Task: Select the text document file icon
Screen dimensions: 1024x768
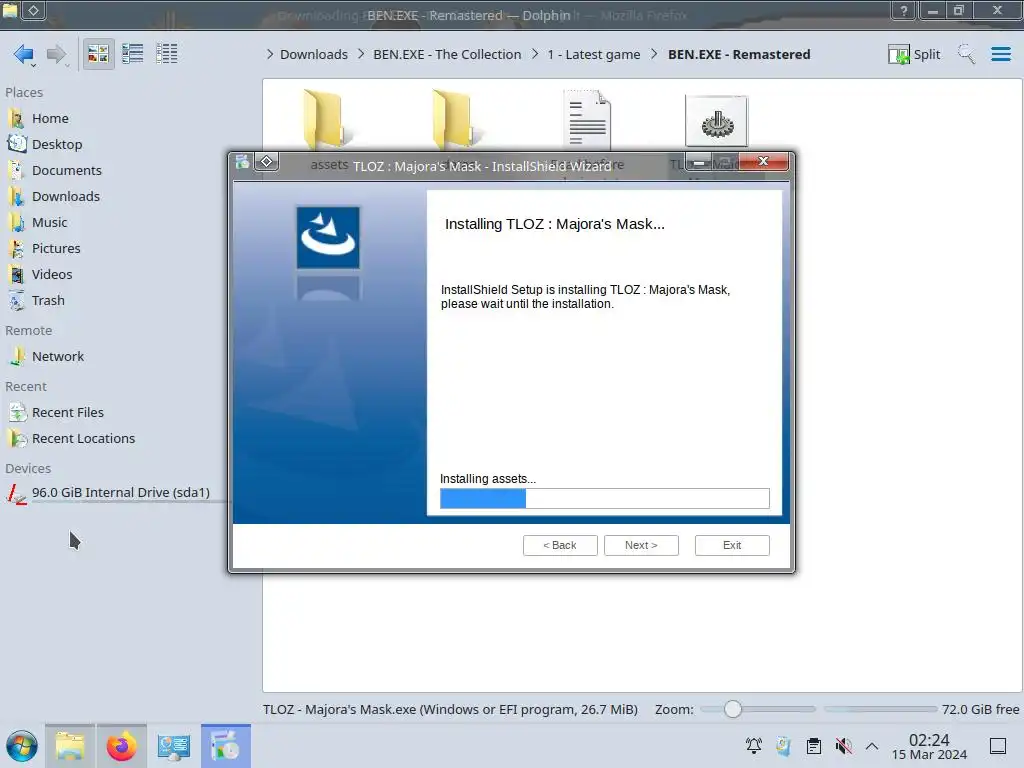Action: click(x=587, y=120)
